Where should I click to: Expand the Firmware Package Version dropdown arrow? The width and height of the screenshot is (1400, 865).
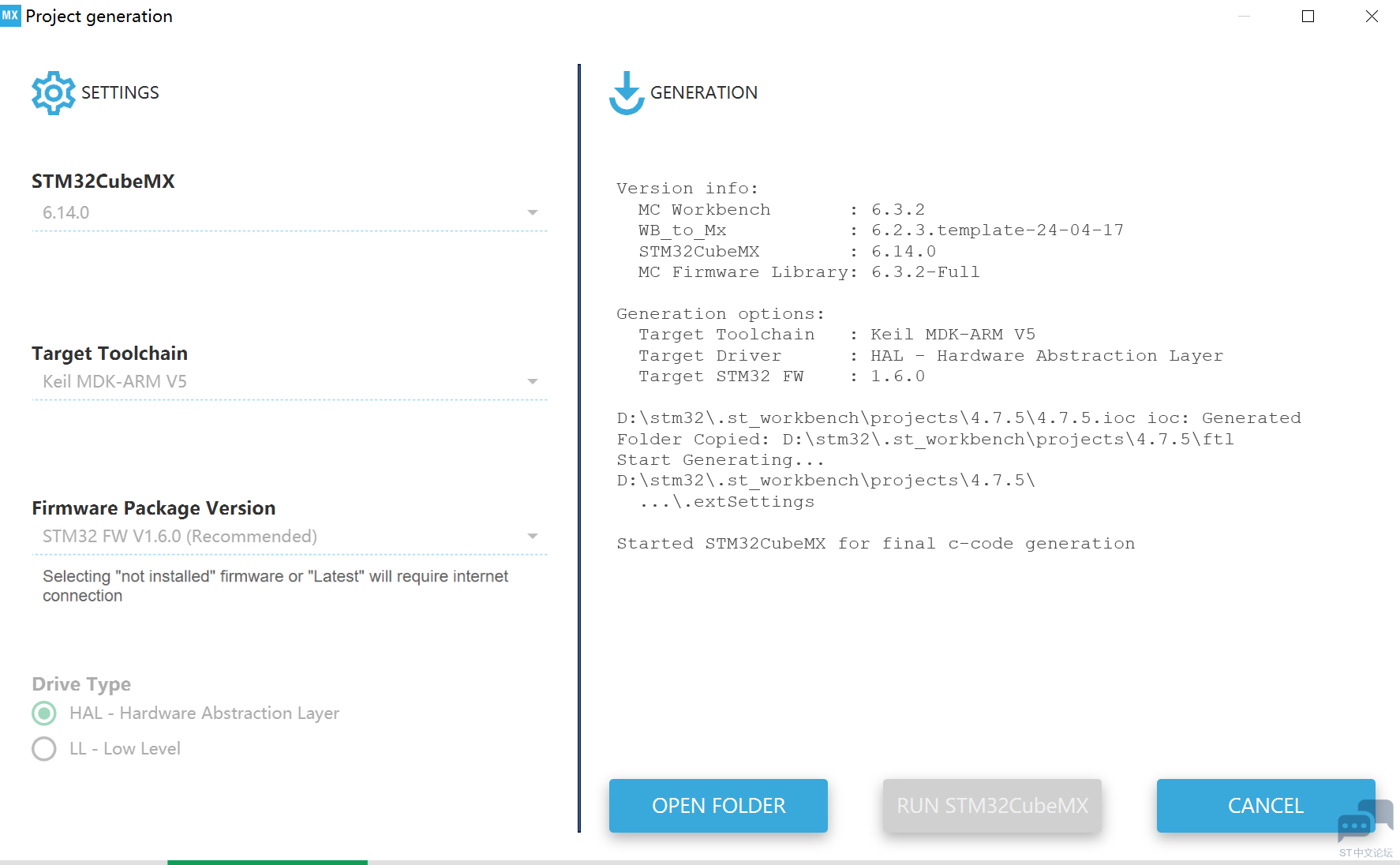pyautogui.click(x=533, y=537)
